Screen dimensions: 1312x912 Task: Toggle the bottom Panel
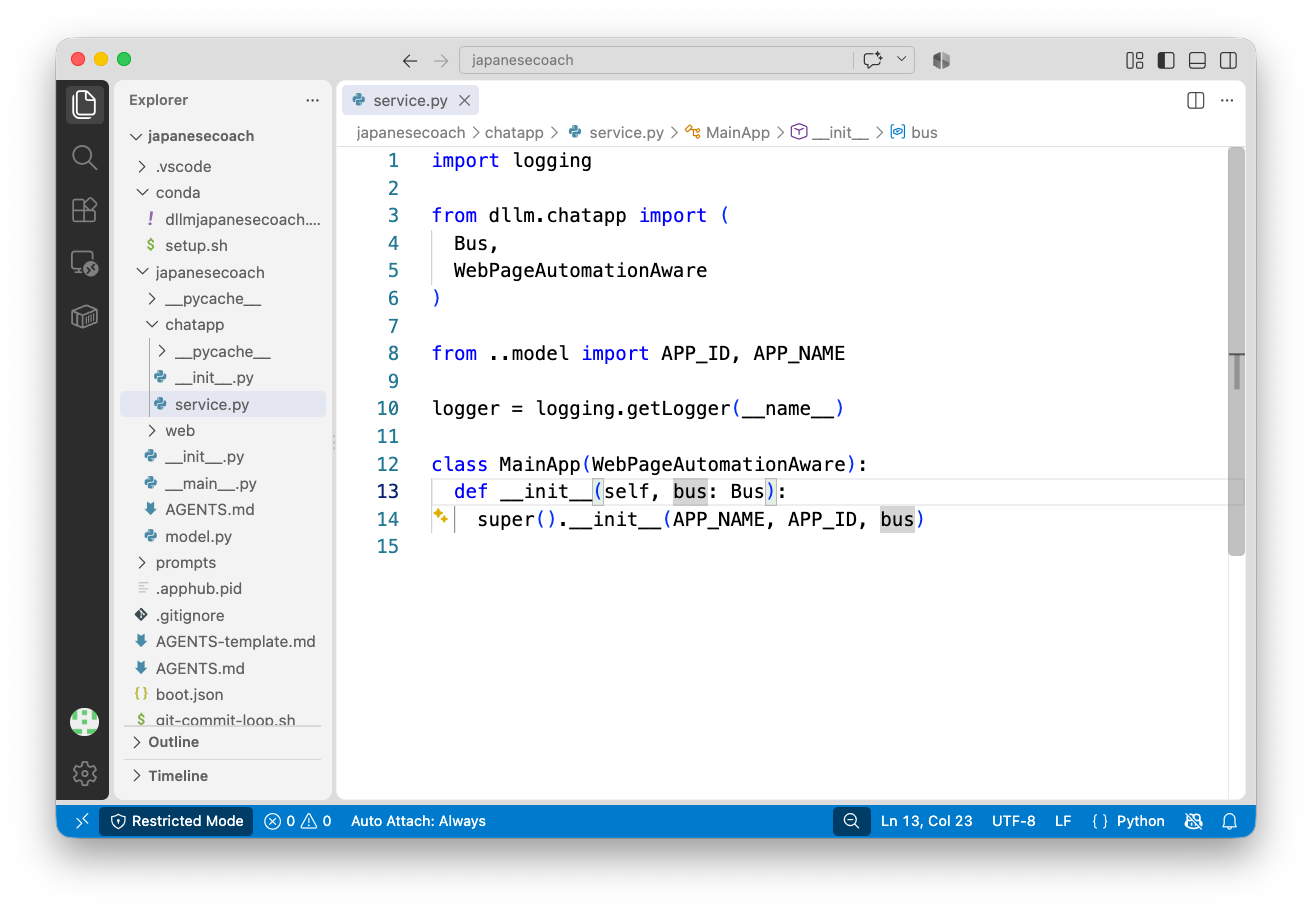coord(1197,60)
